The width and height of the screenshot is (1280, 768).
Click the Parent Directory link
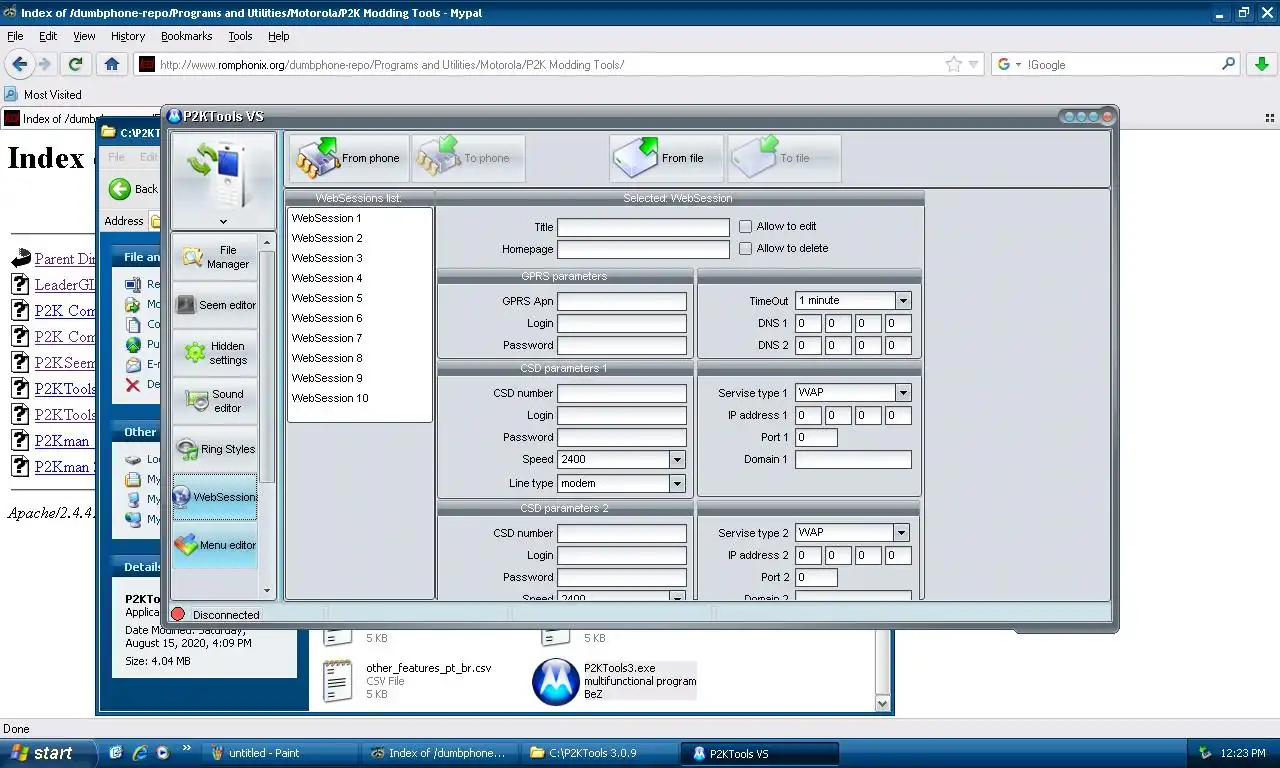(65, 259)
